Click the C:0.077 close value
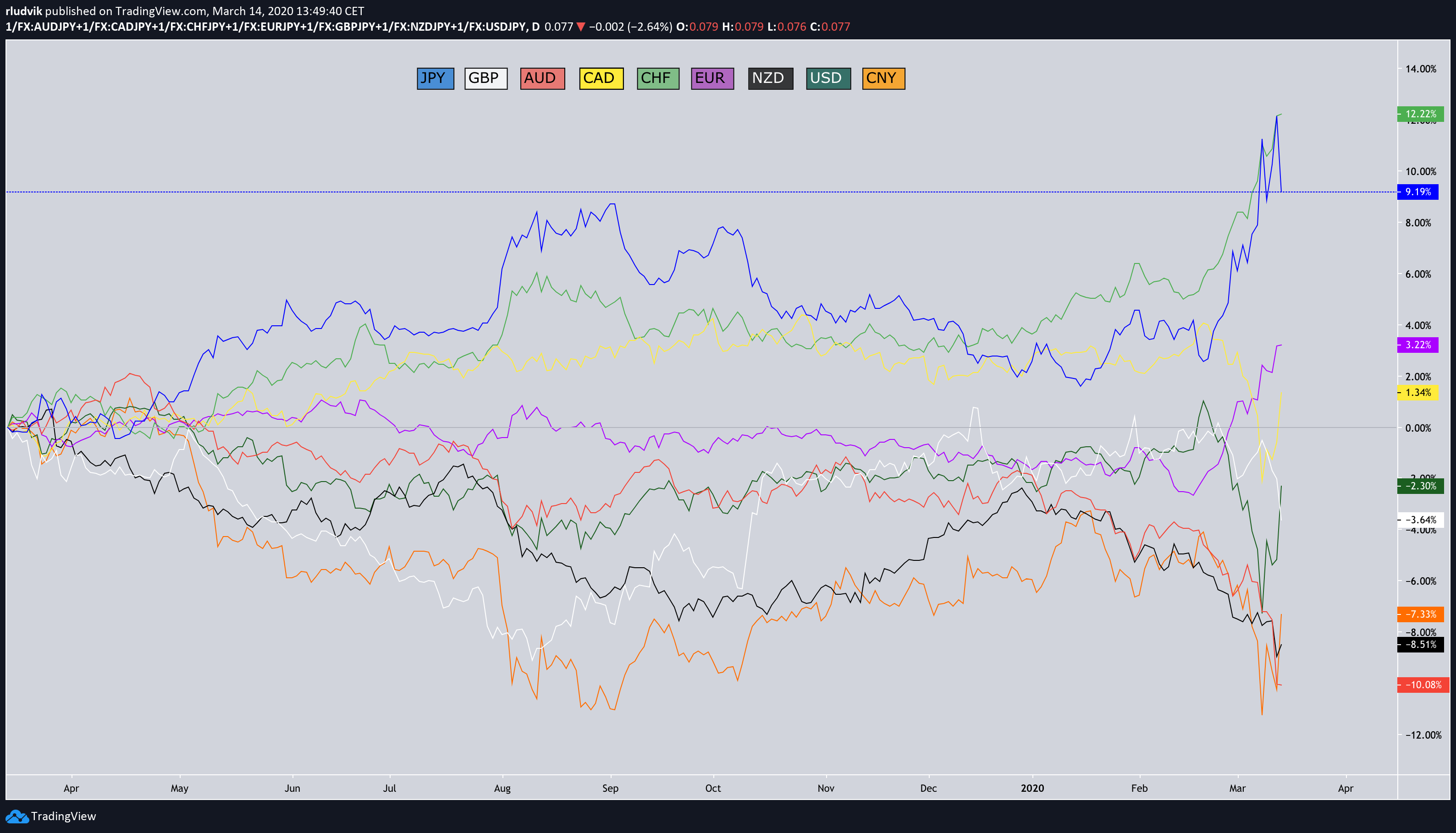1456x833 pixels. tap(830, 27)
